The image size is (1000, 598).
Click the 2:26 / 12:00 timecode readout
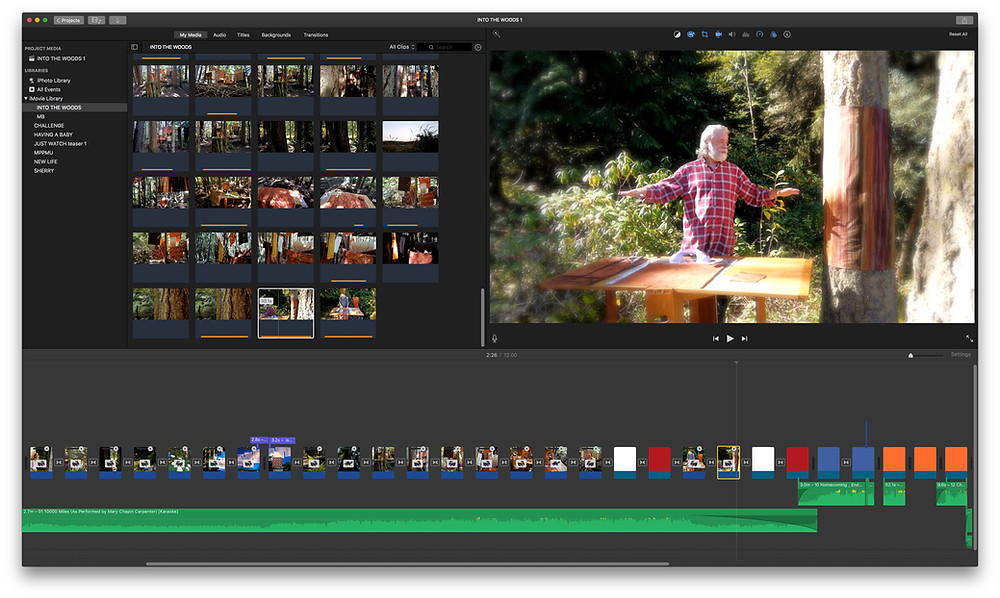[x=501, y=355]
